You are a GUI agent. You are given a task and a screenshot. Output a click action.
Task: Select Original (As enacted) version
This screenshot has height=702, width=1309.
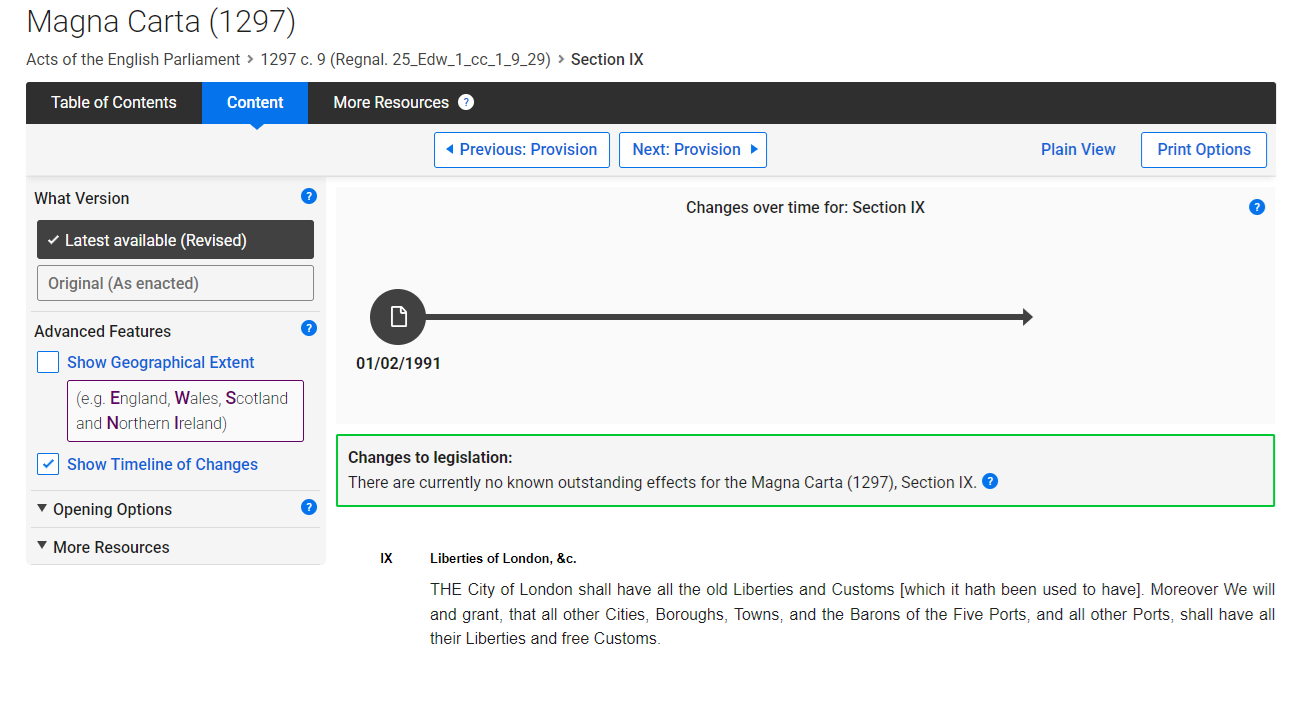tap(175, 283)
